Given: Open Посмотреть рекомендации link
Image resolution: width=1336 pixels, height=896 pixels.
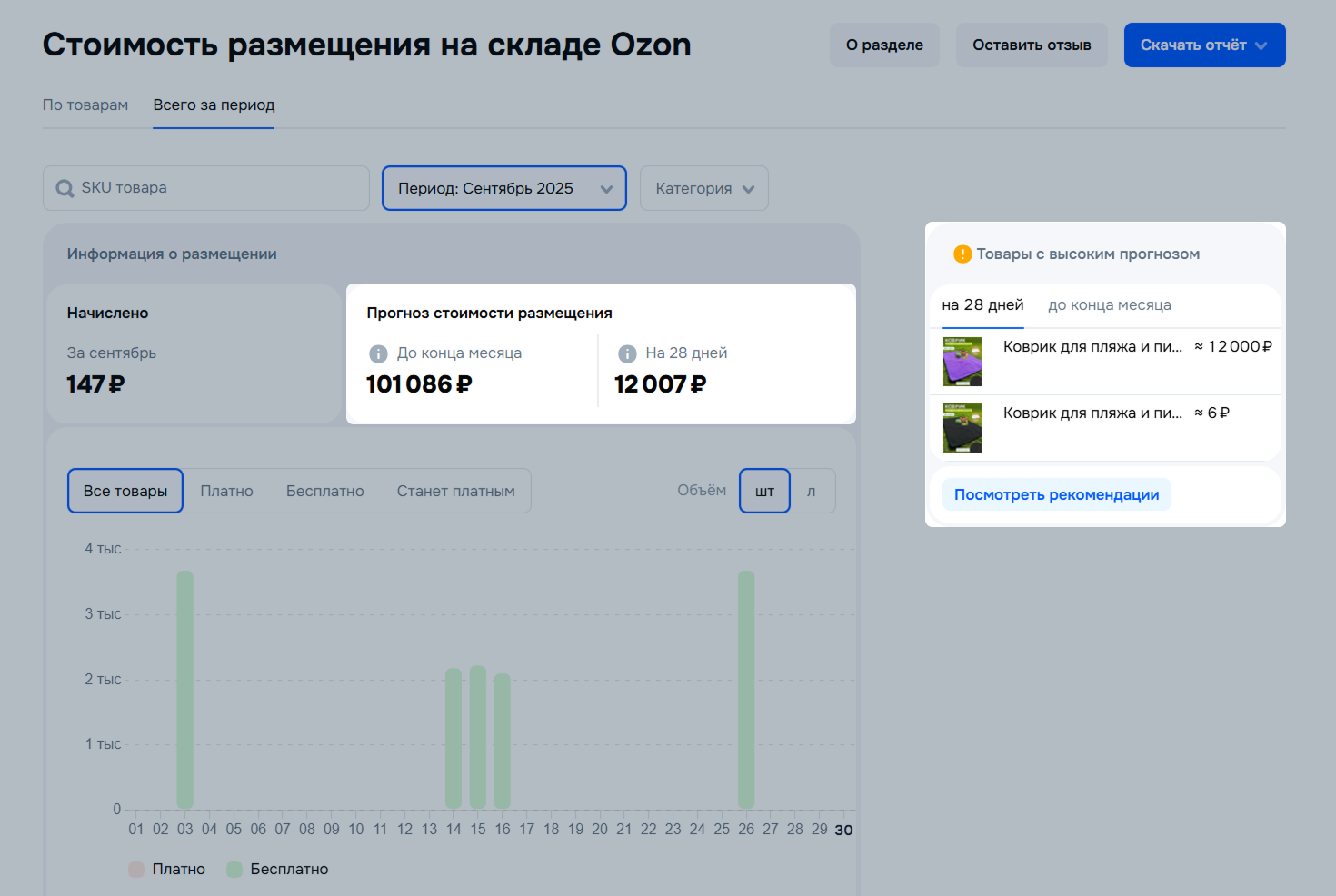Looking at the screenshot, I should [1056, 494].
